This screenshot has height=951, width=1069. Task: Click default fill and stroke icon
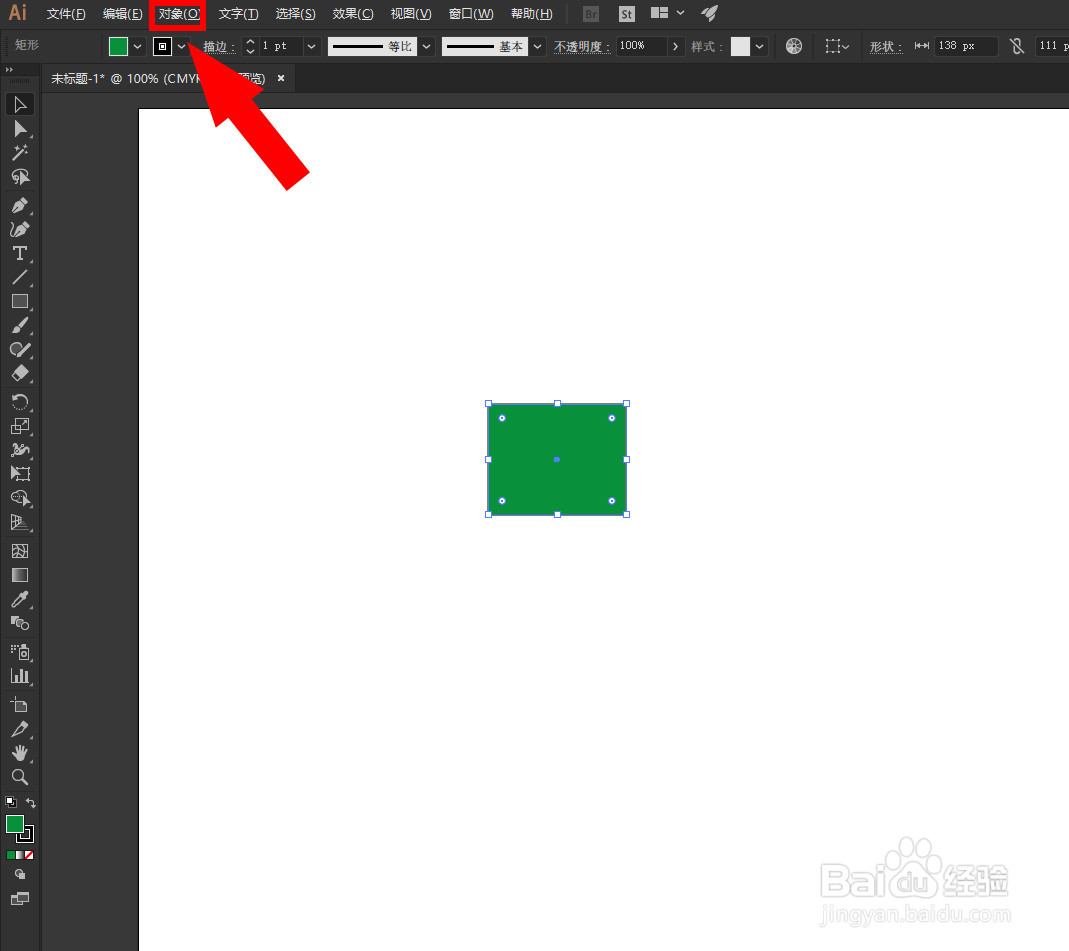[x=10, y=802]
